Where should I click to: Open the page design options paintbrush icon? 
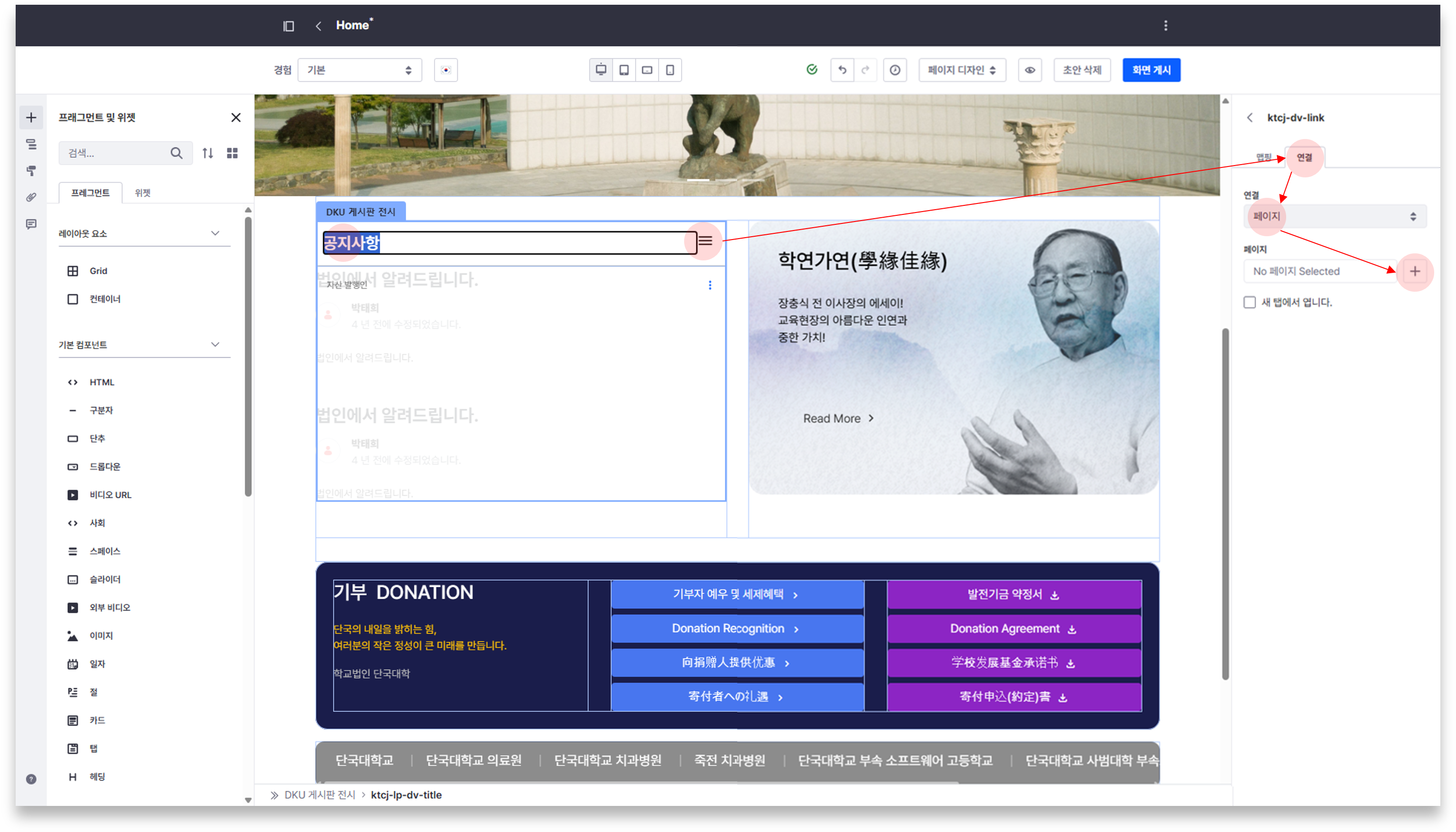point(31,170)
